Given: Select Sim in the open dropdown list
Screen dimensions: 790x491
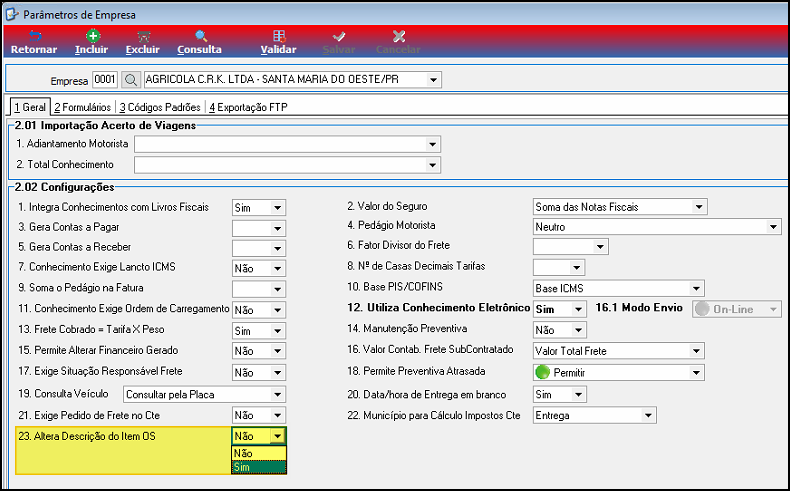Looking at the screenshot, I should [259, 467].
